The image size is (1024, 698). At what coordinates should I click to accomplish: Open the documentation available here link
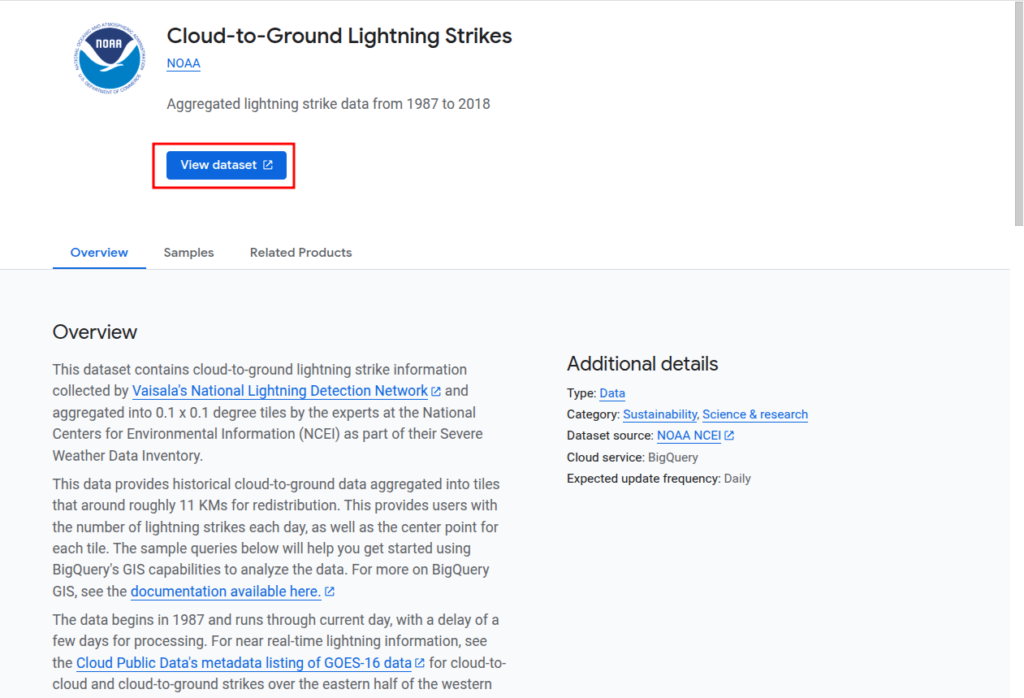tap(225, 592)
